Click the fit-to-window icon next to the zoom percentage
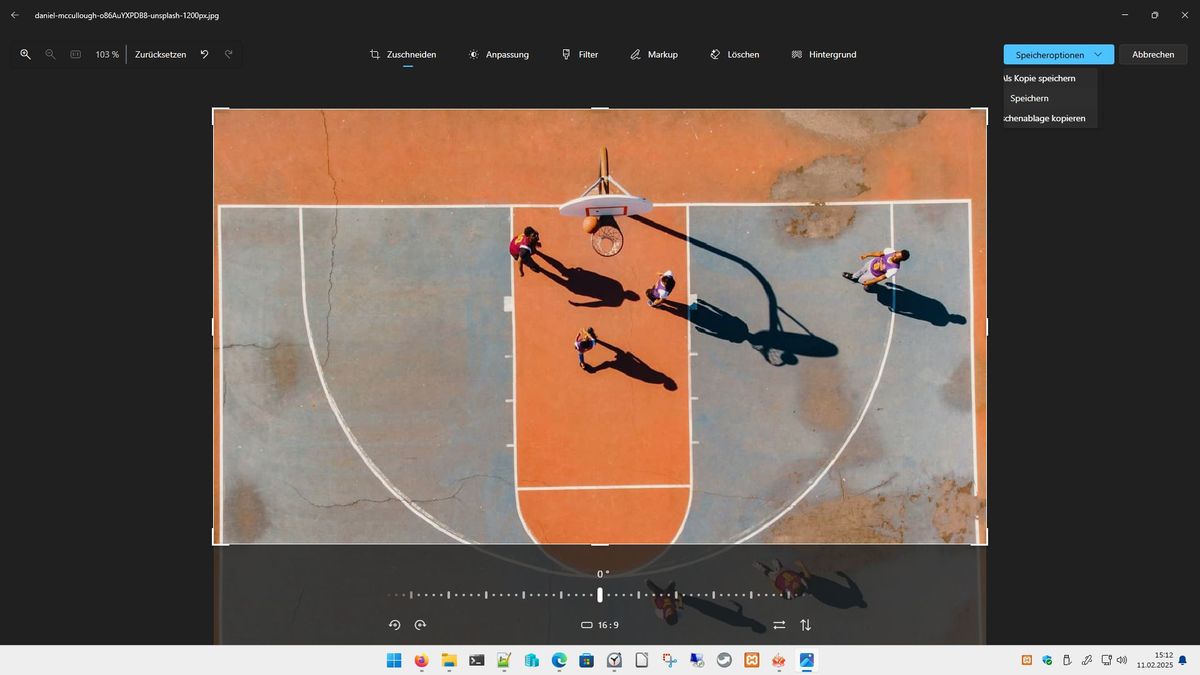The width and height of the screenshot is (1200, 675). coord(75,54)
